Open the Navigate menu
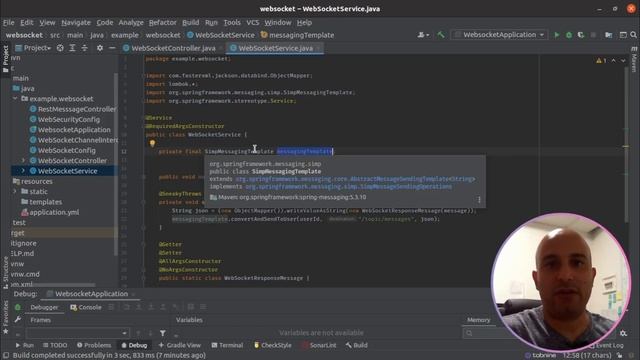The width and height of the screenshot is (640, 360). [76, 22]
